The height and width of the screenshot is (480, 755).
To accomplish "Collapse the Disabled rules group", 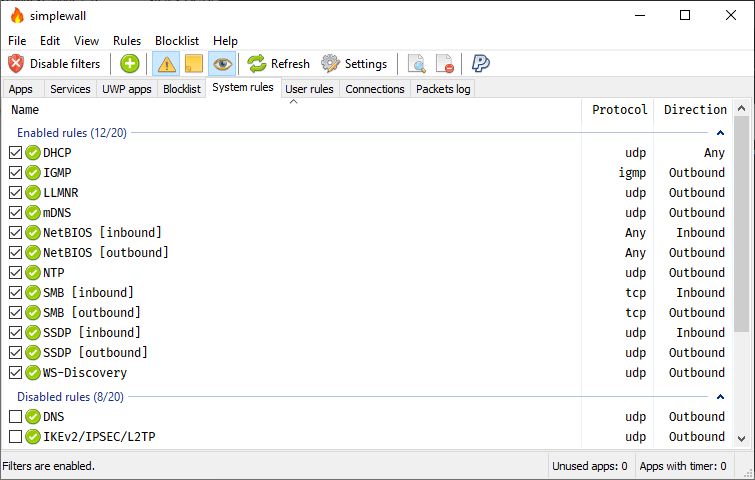I will click(x=720, y=396).
